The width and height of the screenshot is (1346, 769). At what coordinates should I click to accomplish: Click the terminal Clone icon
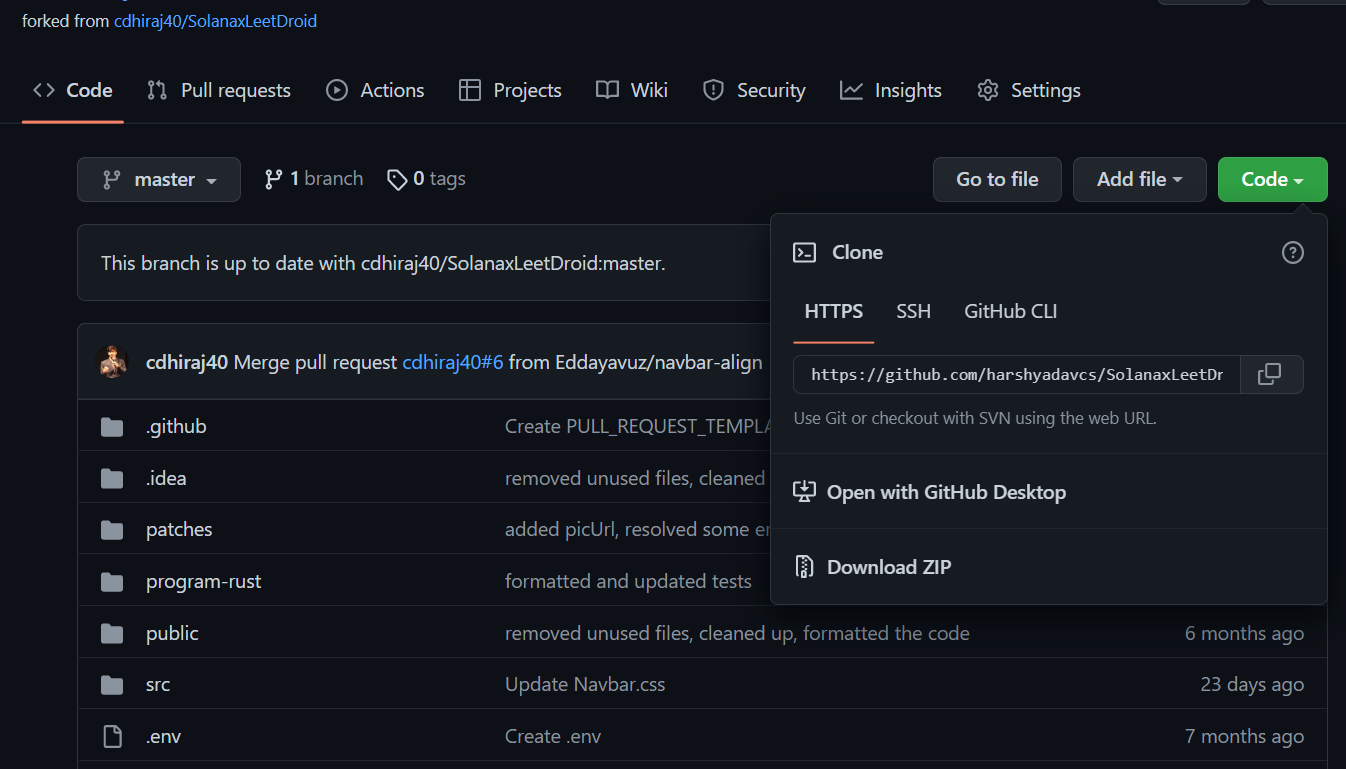pyautogui.click(x=804, y=253)
